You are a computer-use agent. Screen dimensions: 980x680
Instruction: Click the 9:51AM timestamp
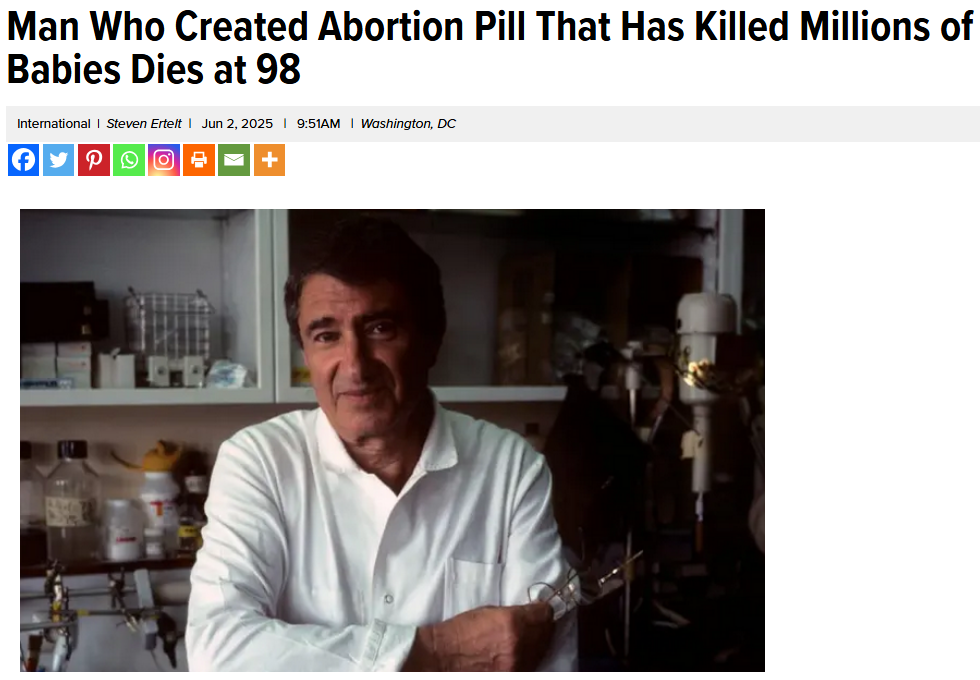(318, 124)
